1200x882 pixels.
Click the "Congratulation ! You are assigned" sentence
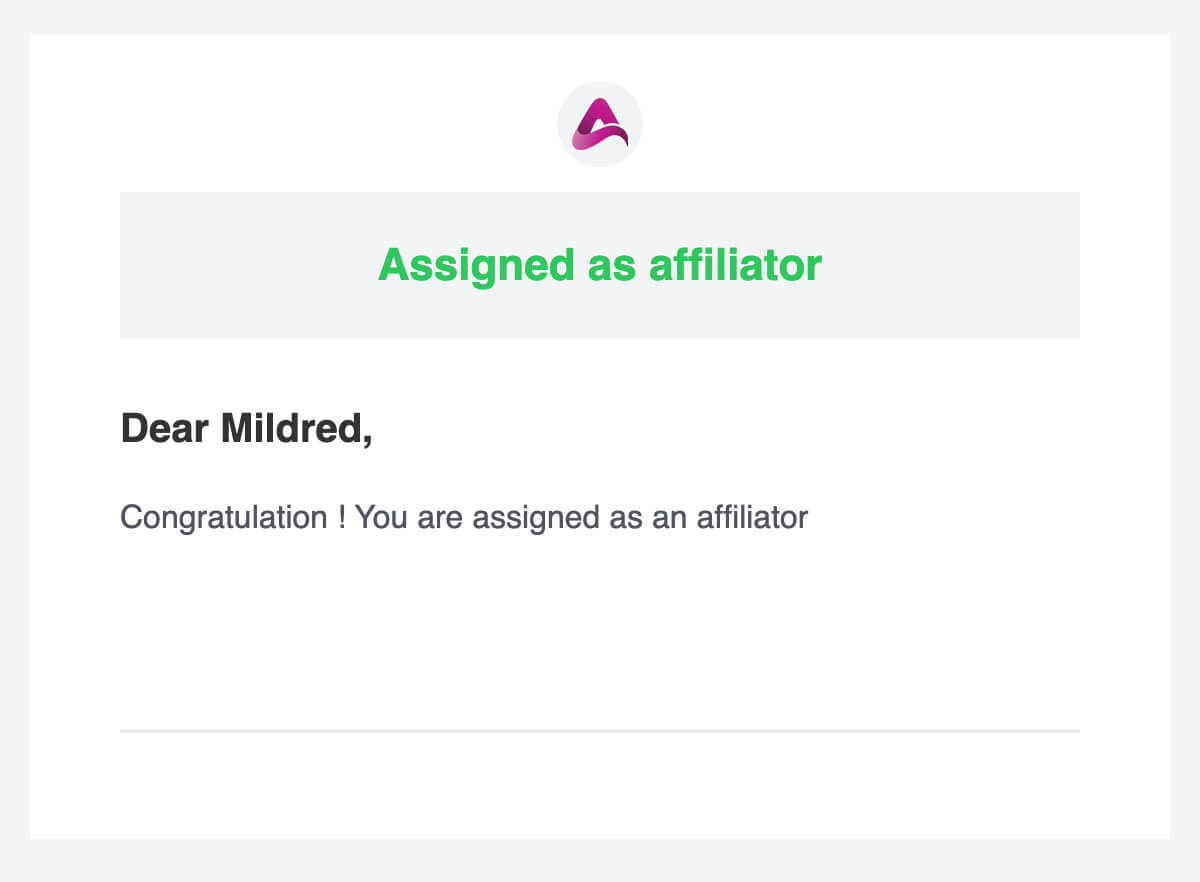[x=463, y=518]
